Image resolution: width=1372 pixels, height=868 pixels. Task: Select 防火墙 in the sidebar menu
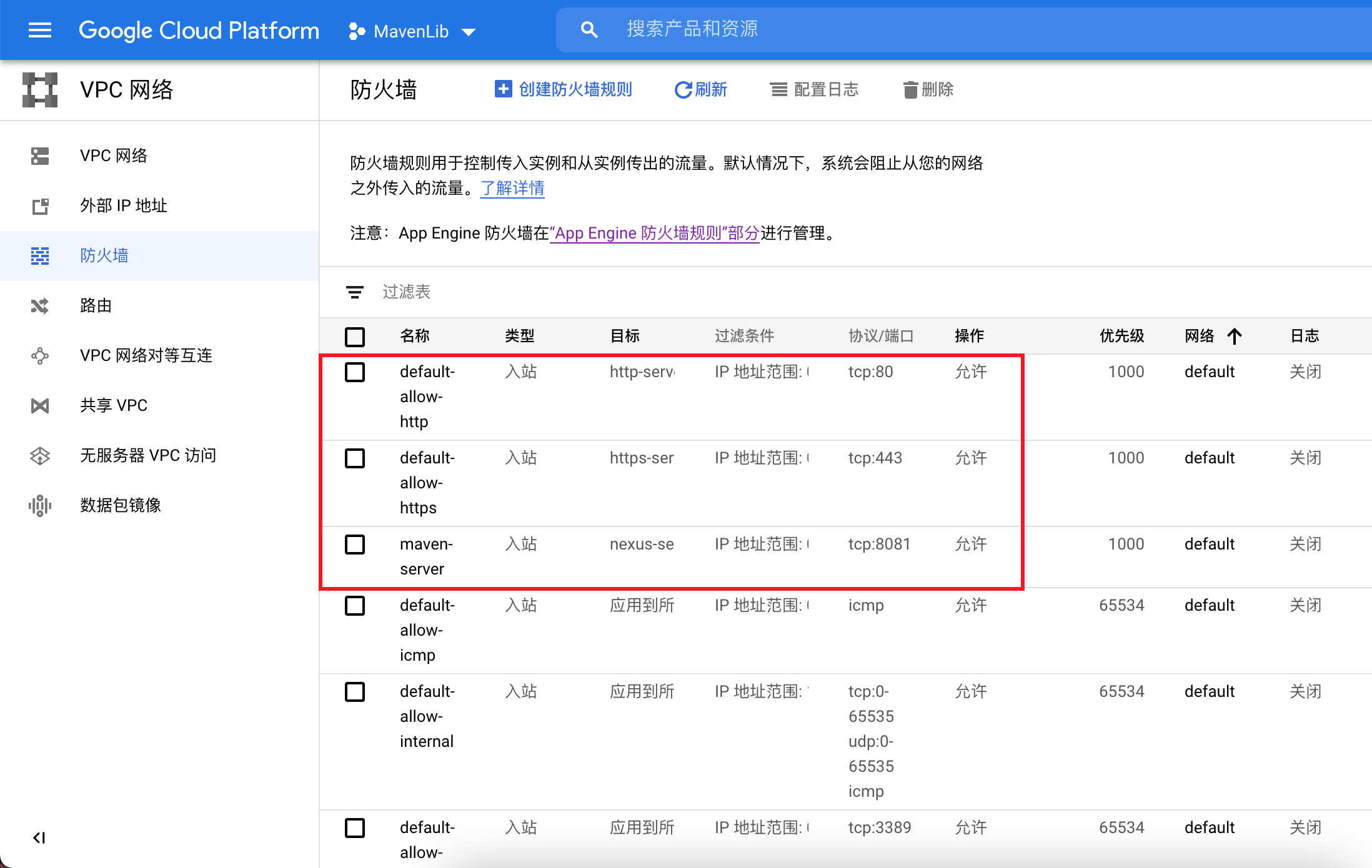coord(104,255)
